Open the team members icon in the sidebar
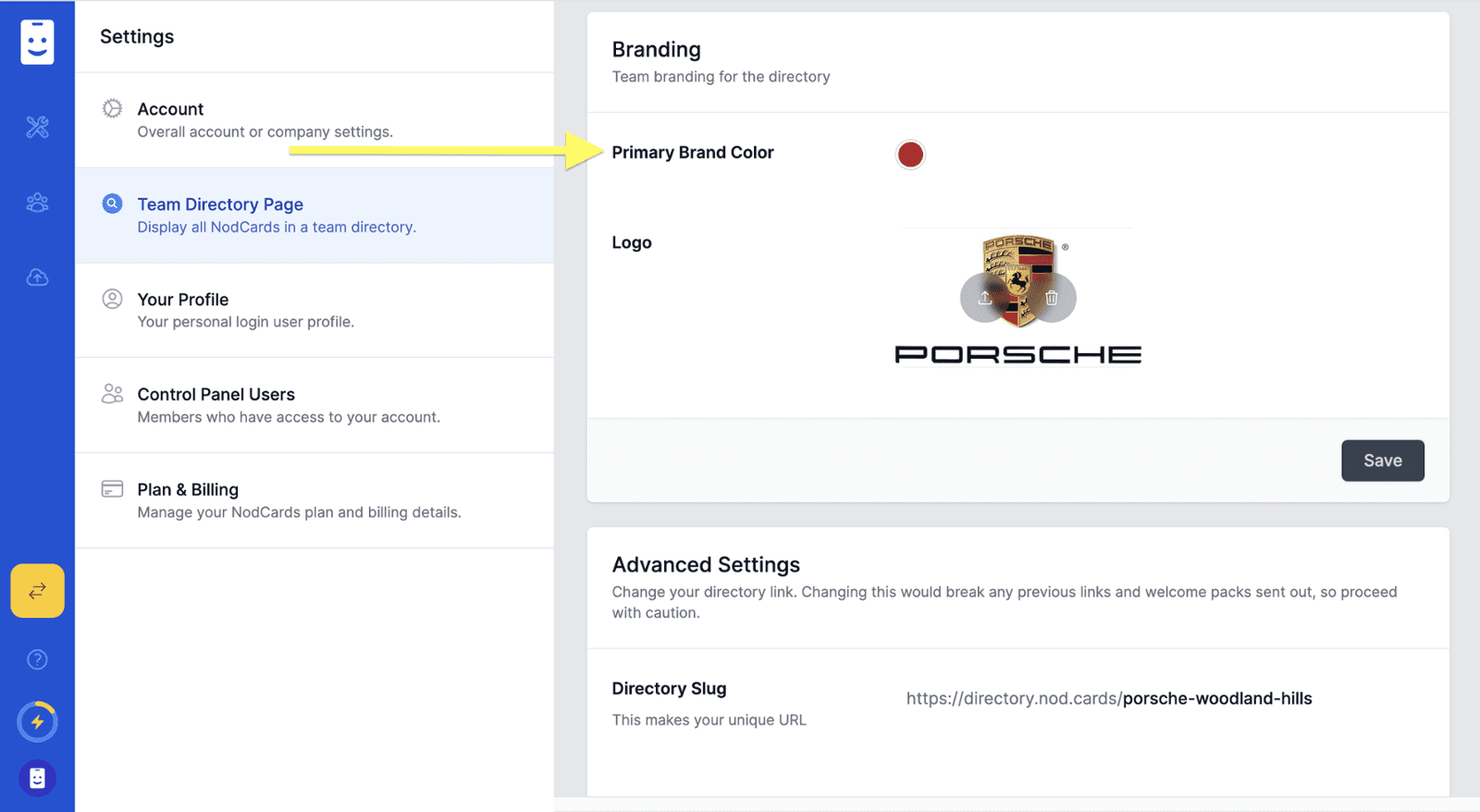Viewport: 1480px width, 812px height. (x=37, y=203)
